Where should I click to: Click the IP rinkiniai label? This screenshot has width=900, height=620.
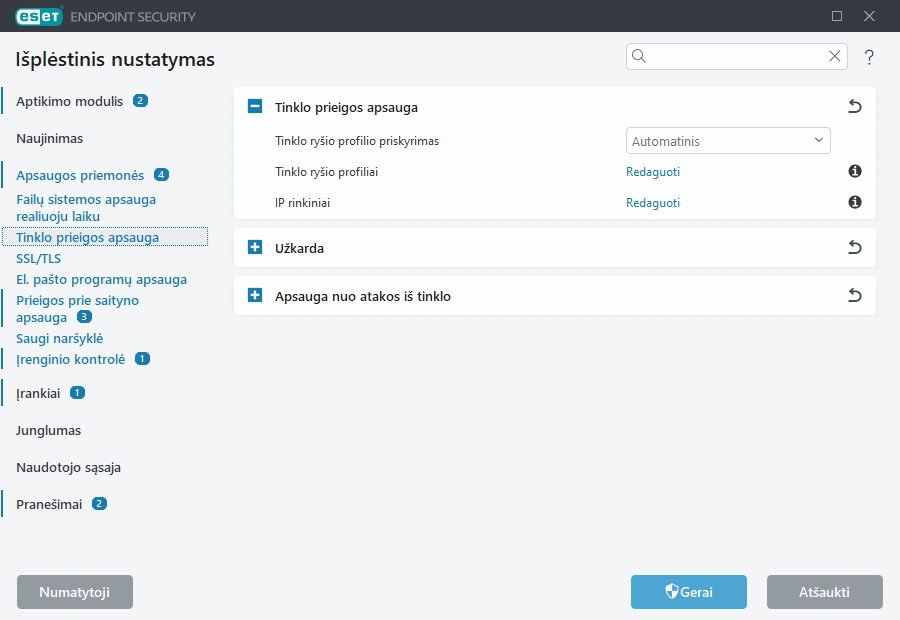(x=302, y=203)
